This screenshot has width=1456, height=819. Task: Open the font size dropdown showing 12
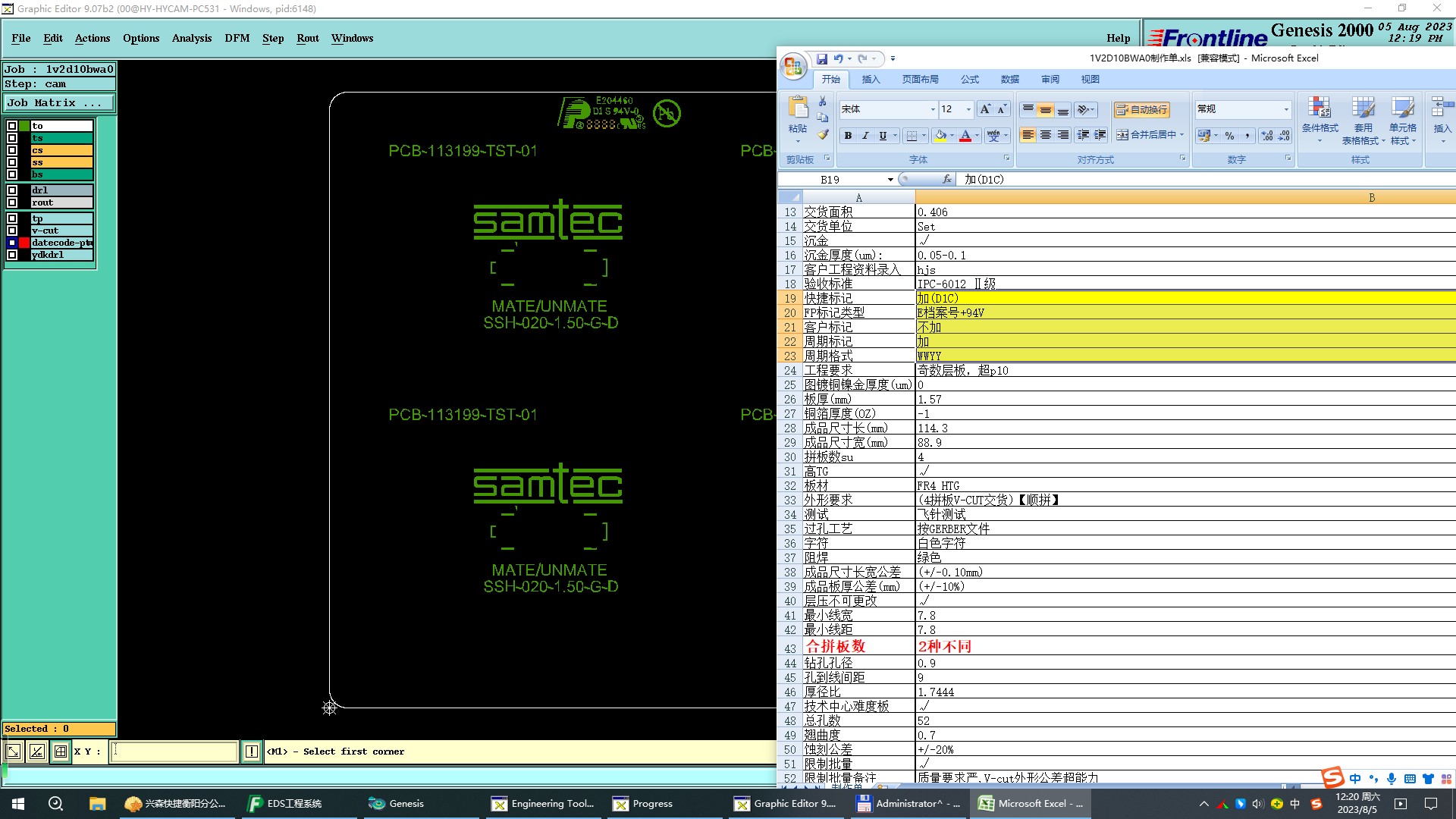(968, 110)
